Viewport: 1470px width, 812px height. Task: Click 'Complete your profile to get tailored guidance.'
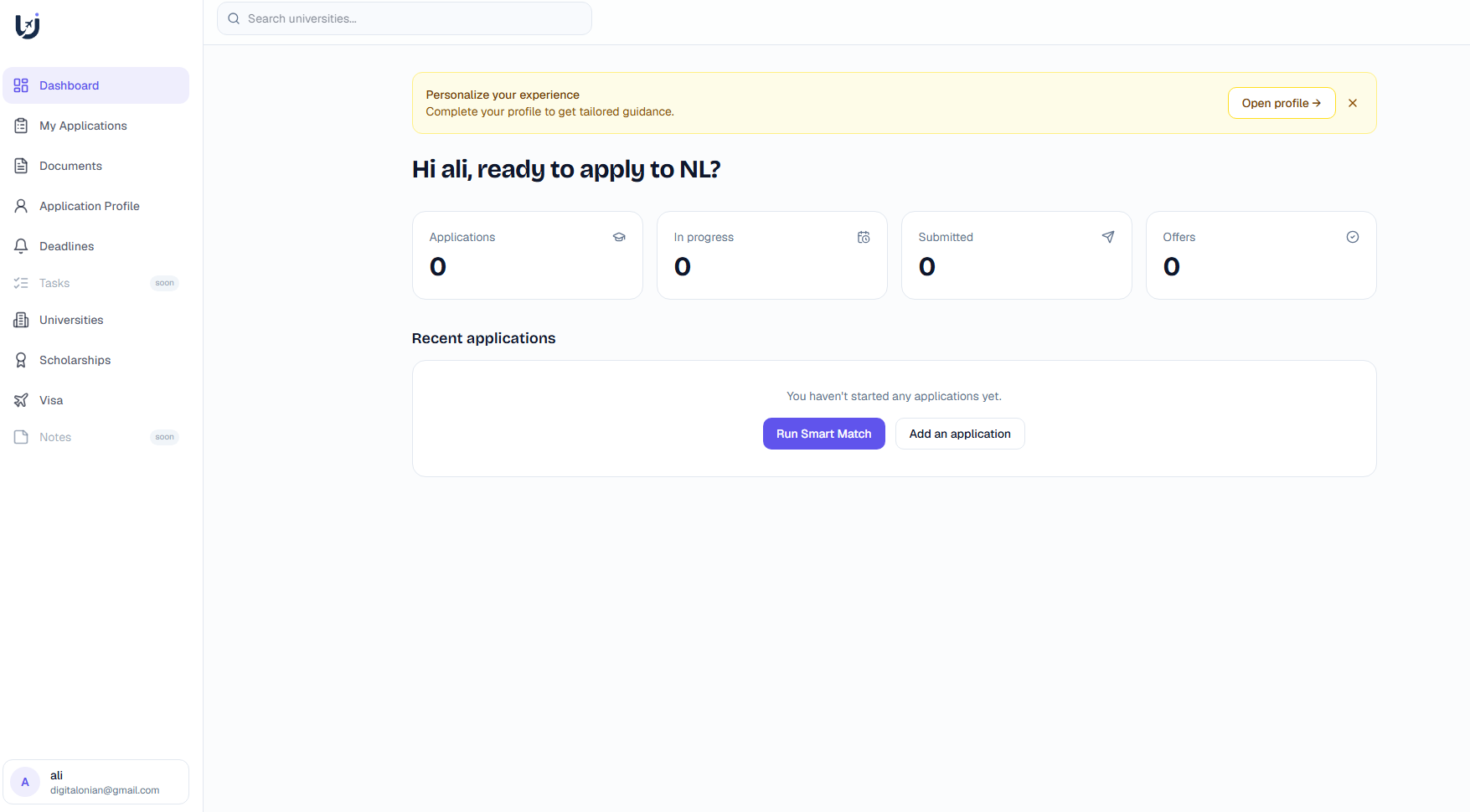click(549, 111)
